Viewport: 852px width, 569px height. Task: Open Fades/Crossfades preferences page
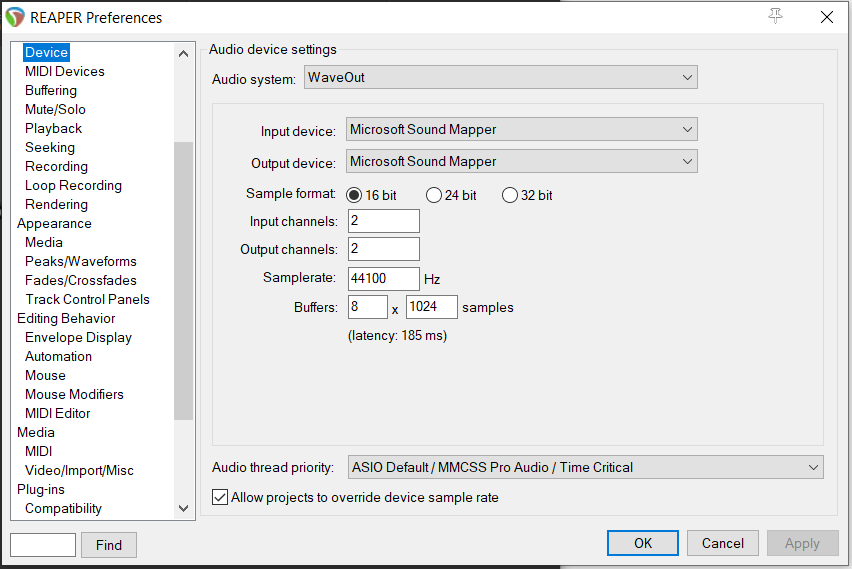click(x=81, y=280)
